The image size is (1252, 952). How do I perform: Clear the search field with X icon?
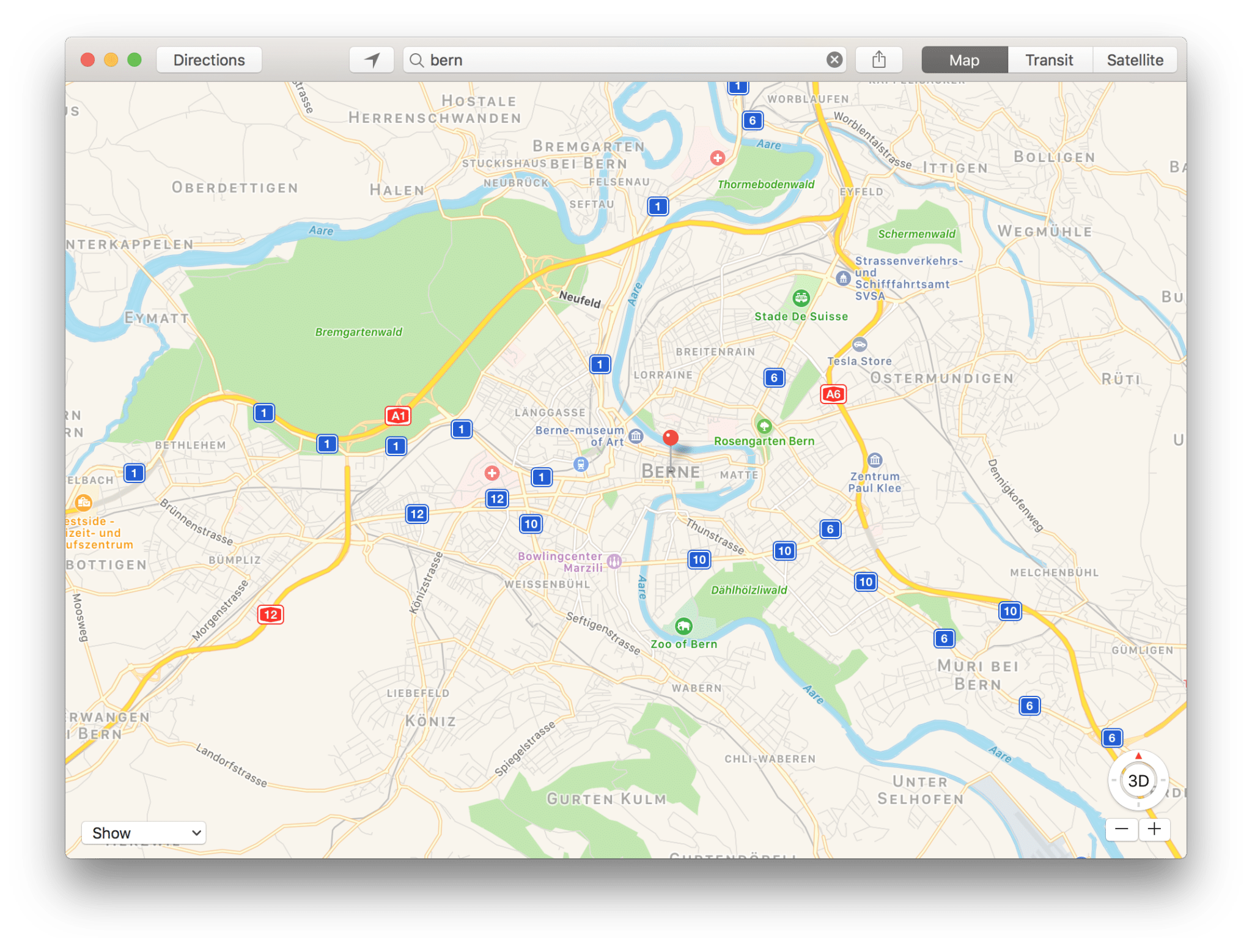(x=834, y=60)
